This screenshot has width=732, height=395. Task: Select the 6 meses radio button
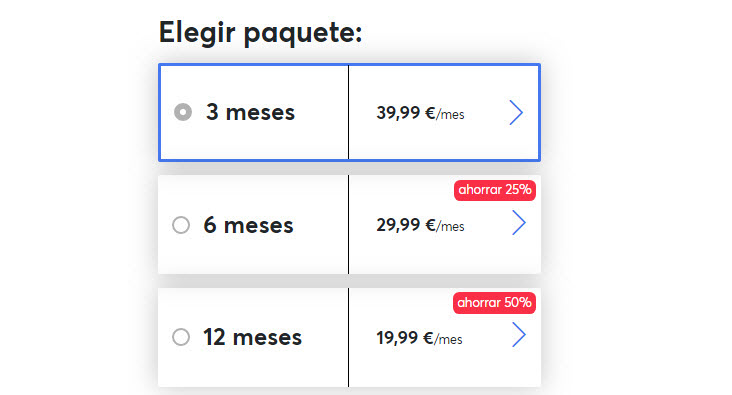coord(181,225)
